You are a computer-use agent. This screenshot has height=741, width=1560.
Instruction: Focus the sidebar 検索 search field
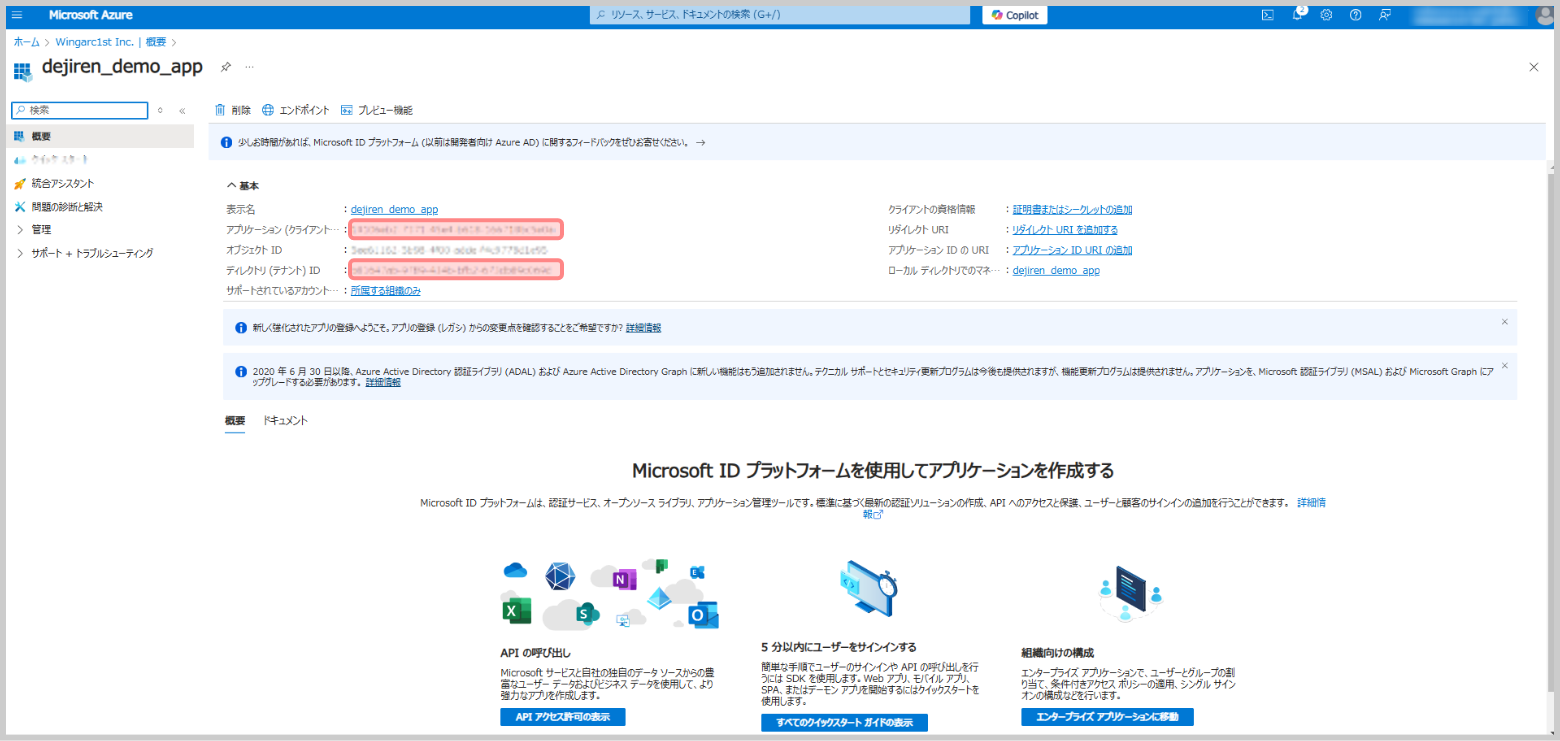click(79, 110)
